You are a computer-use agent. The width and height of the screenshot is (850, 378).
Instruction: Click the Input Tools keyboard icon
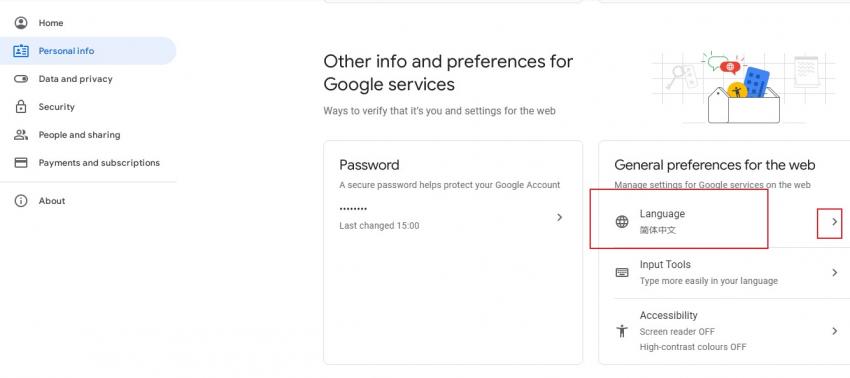pos(622,272)
